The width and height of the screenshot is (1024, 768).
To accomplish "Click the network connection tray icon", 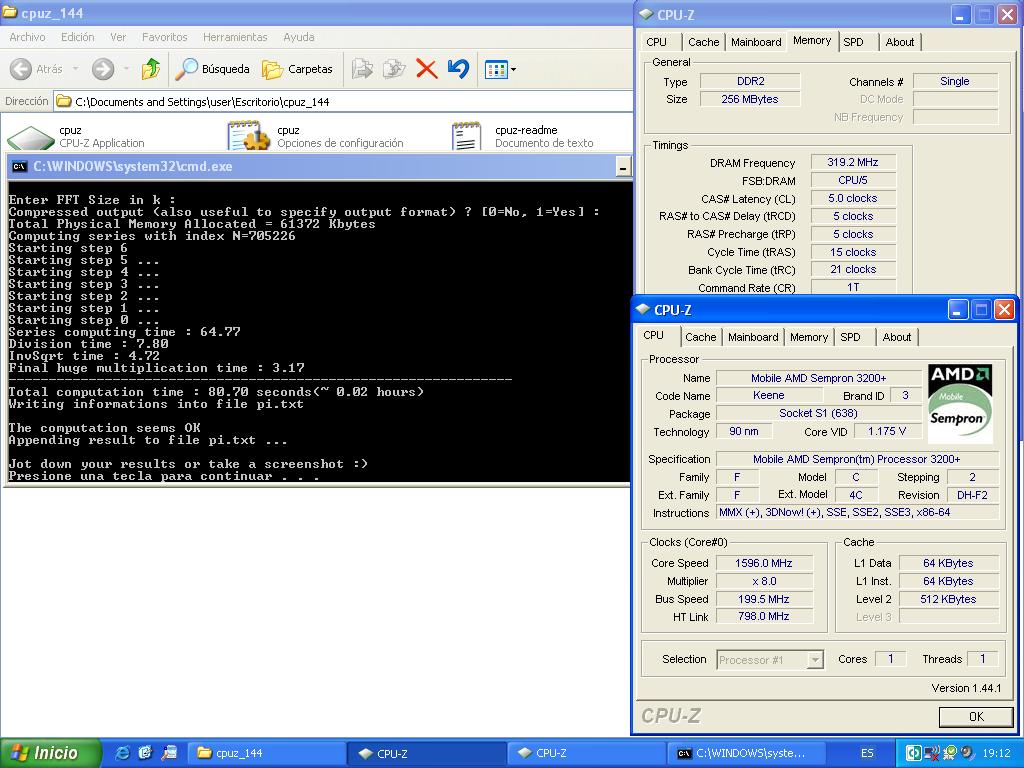I will pyautogui.click(x=932, y=753).
